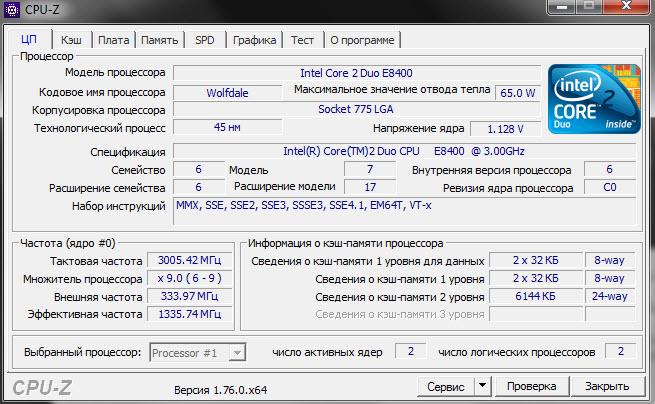
Task: Open the Графика tab
Action: click(x=254, y=40)
